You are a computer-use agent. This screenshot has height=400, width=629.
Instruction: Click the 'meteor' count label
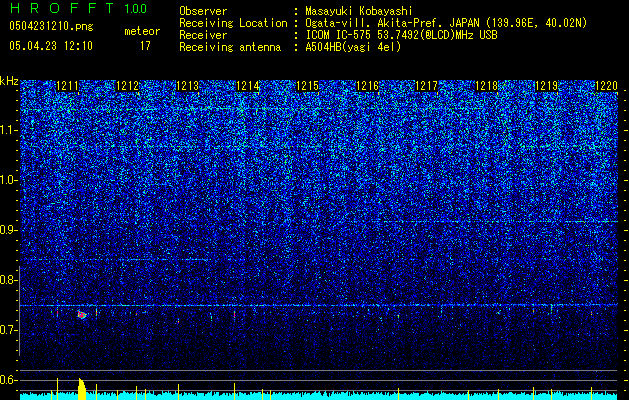pos(142,31)
